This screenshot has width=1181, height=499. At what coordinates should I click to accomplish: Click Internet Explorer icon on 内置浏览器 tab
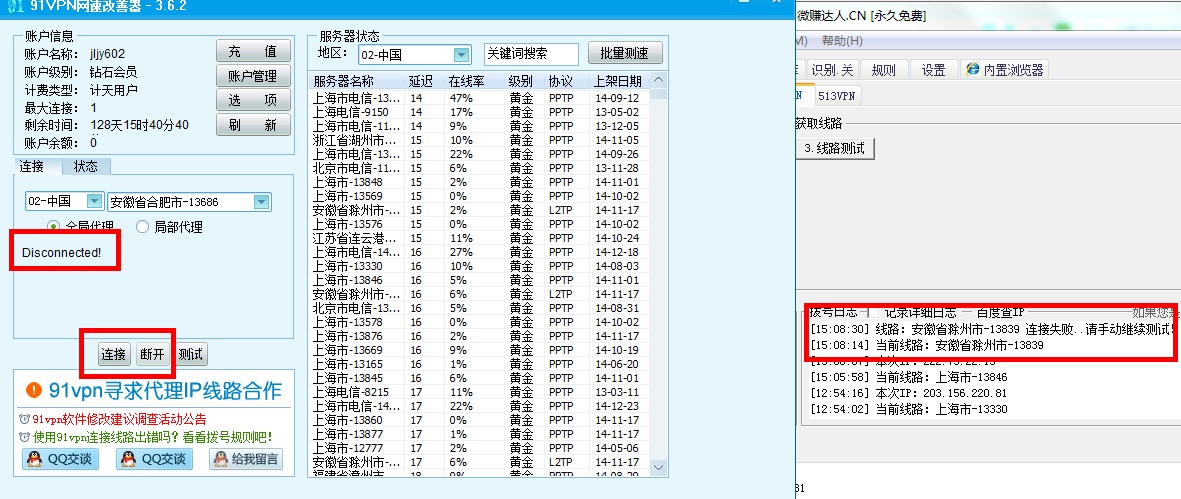pyautogui.click(x=973, y=70)
